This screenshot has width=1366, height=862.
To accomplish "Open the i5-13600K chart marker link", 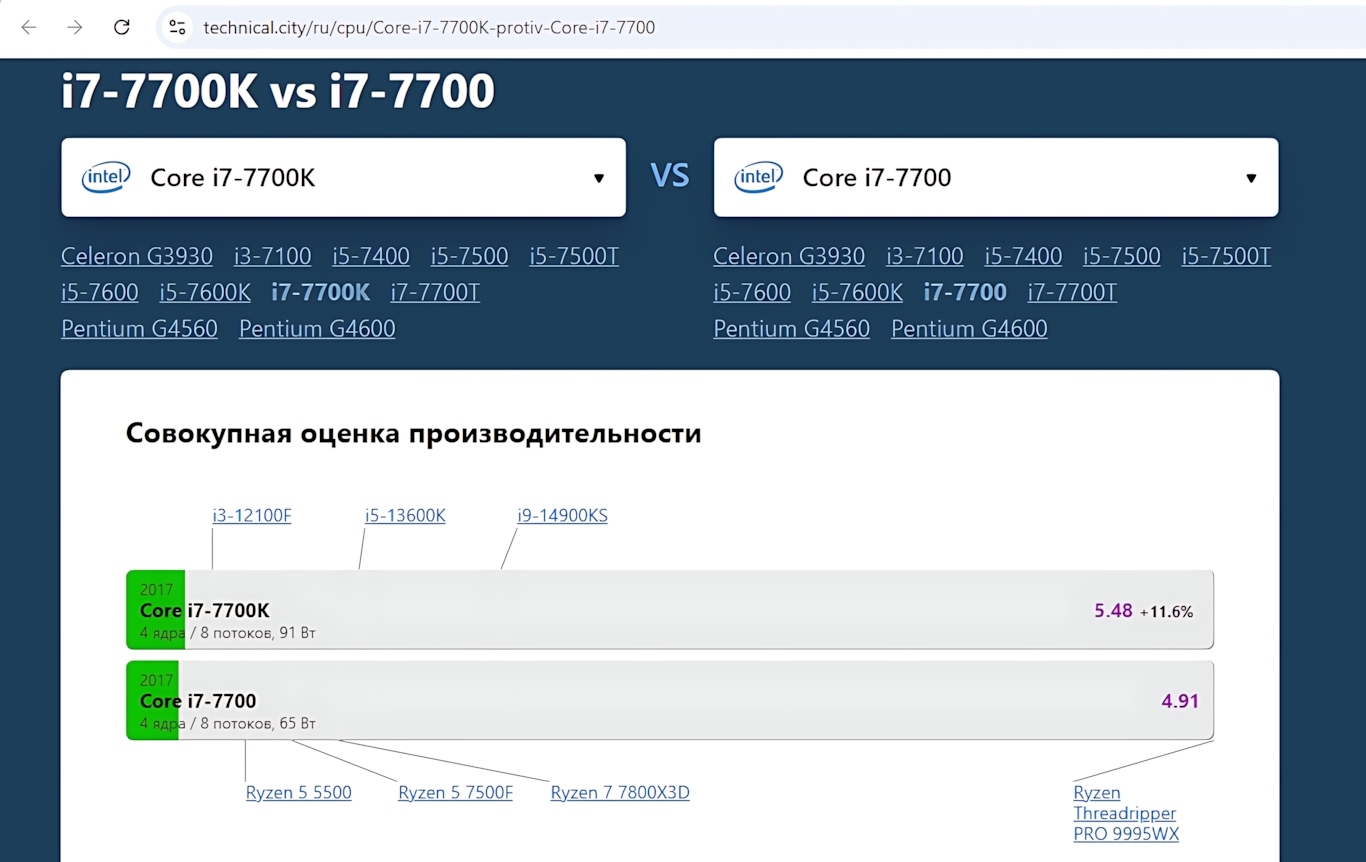I will [x=405, y=516].
